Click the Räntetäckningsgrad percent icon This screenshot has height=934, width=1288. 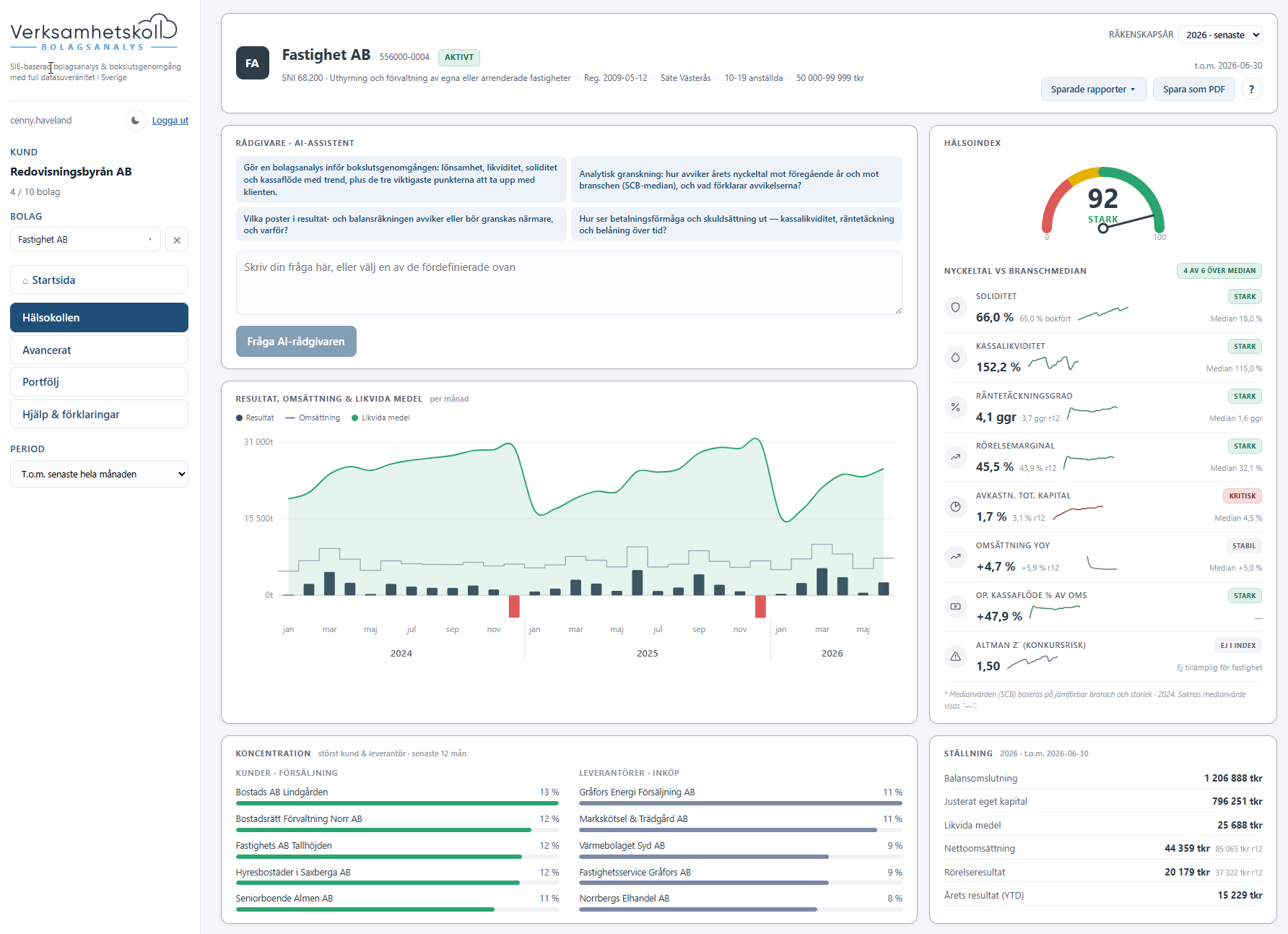pyautogui.click(x=955, y=407)
